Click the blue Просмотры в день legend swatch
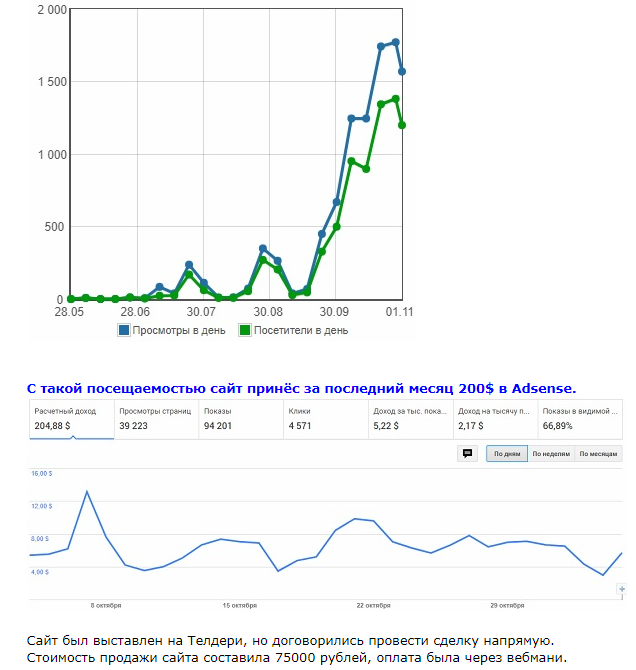 click(x=124, y=329)
